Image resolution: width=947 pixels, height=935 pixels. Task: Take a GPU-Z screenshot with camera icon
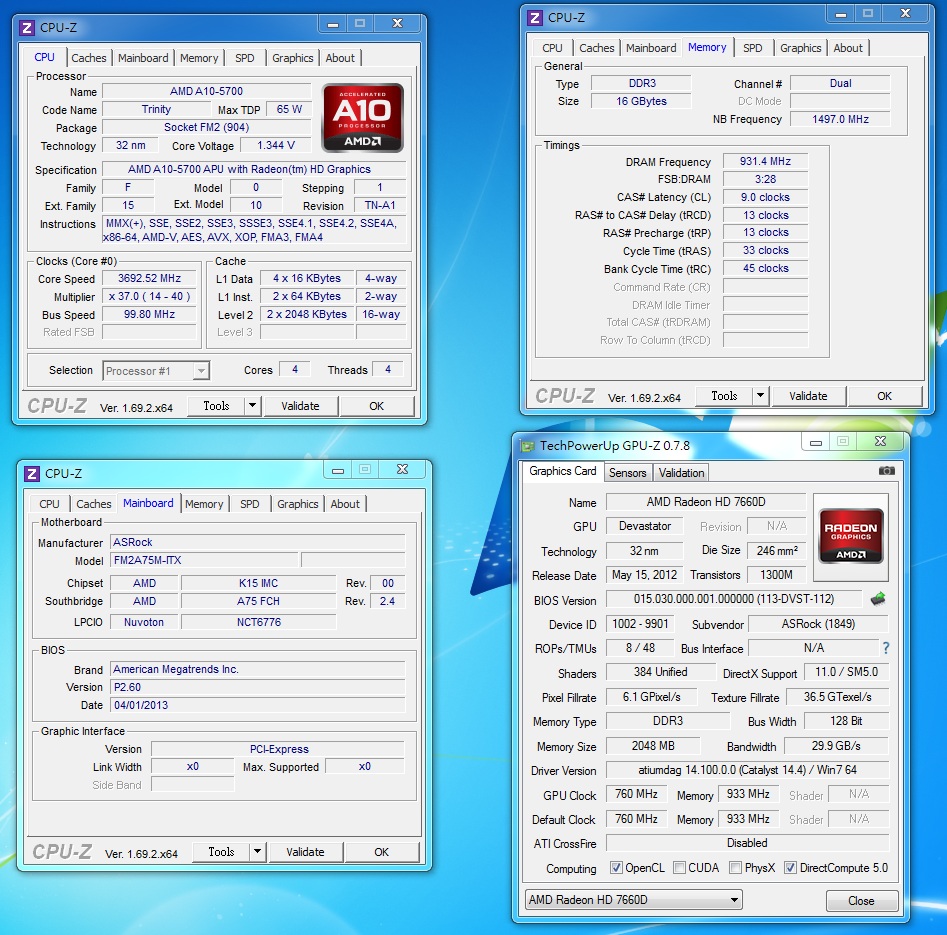click(886, 471)
